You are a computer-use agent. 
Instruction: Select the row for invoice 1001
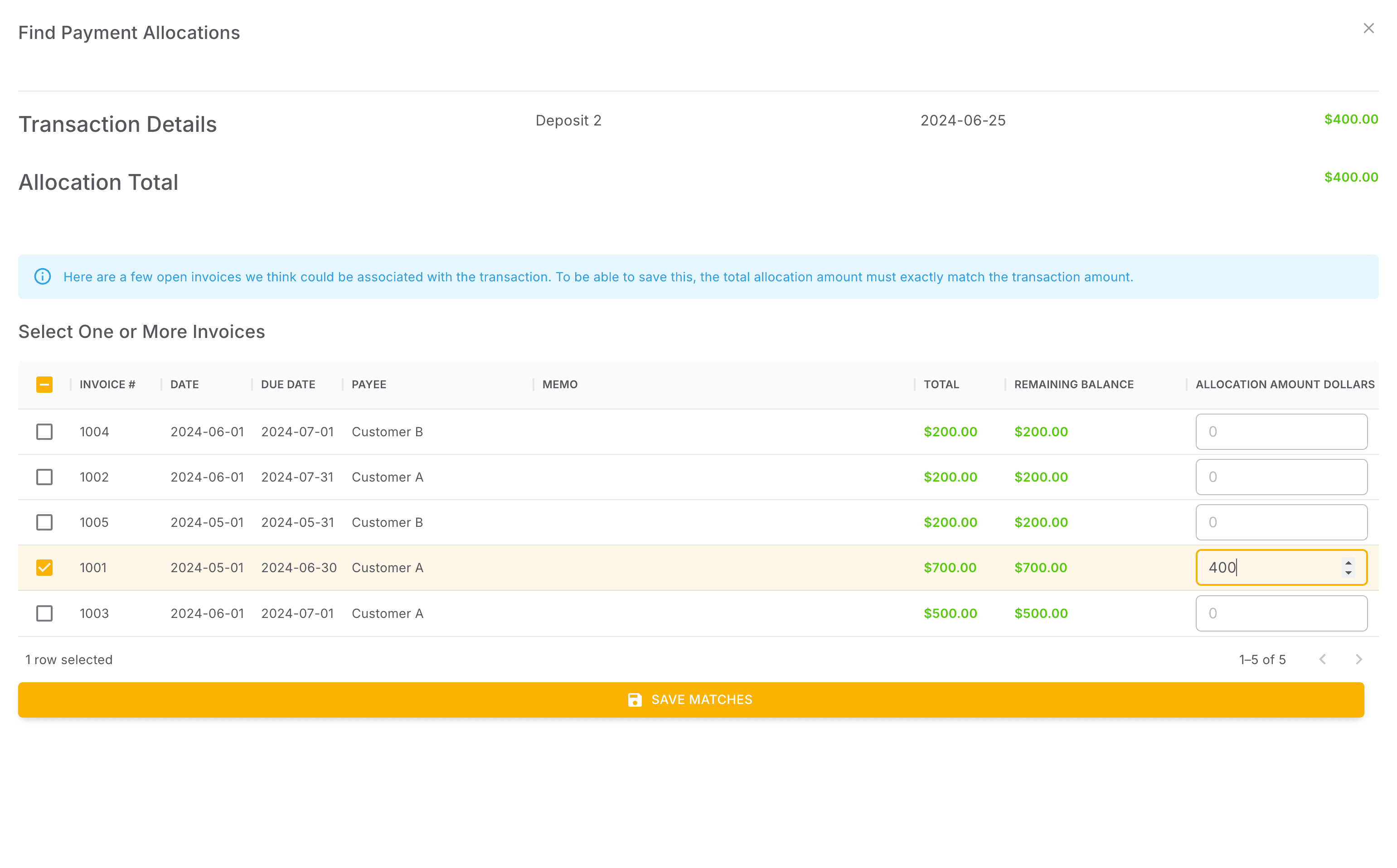(387, 567)
